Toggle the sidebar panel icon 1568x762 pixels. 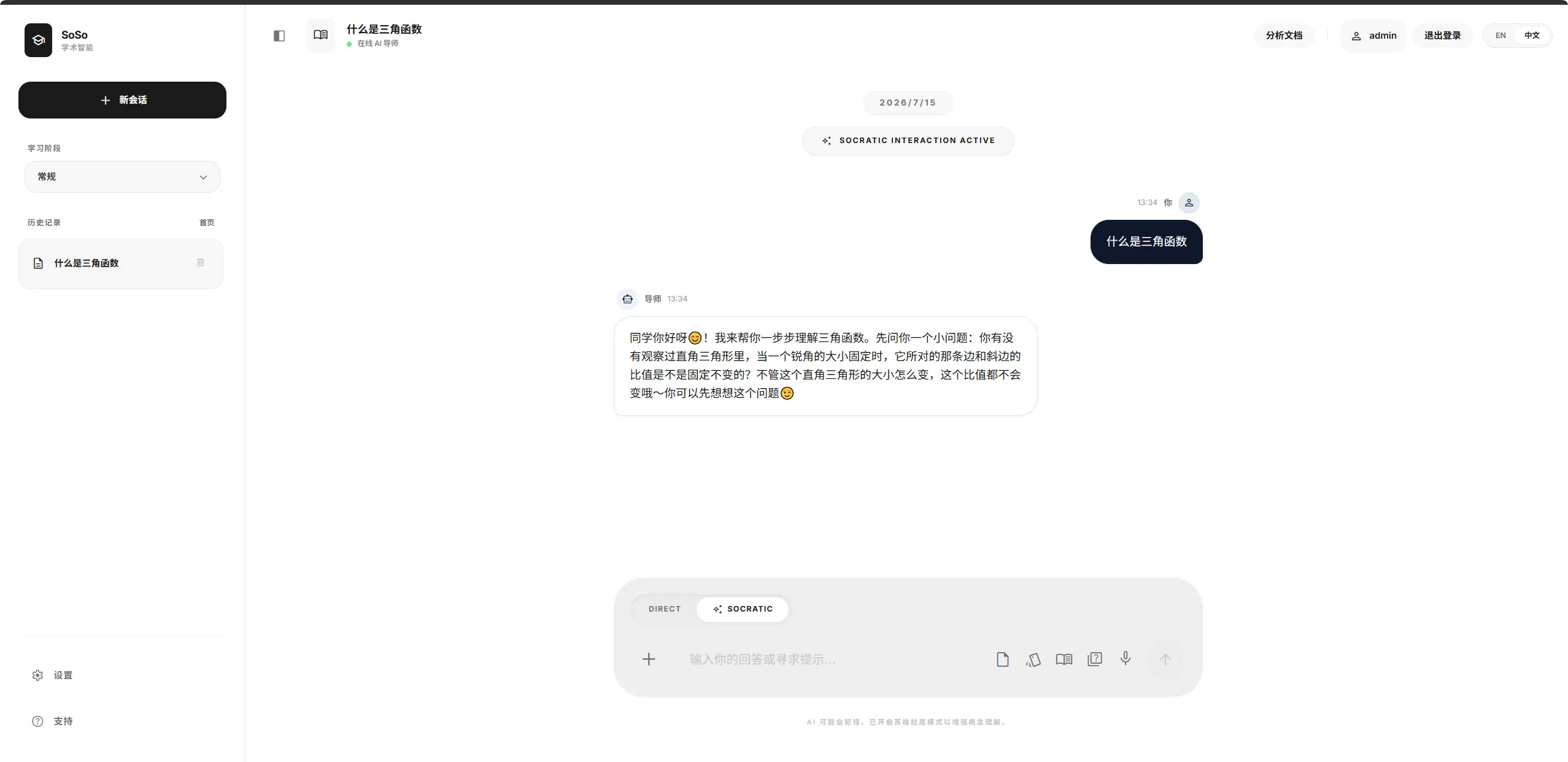[279, 36]
